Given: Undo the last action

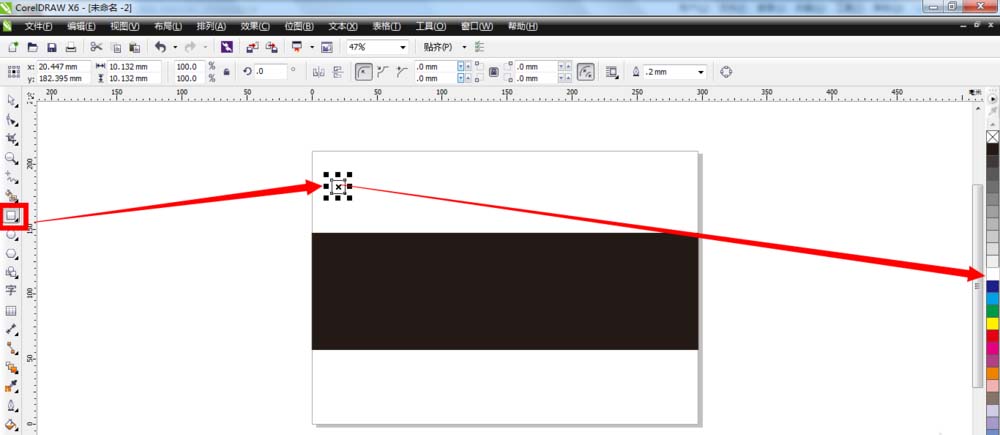Looking at the screenshot, I should coord(160,47).
